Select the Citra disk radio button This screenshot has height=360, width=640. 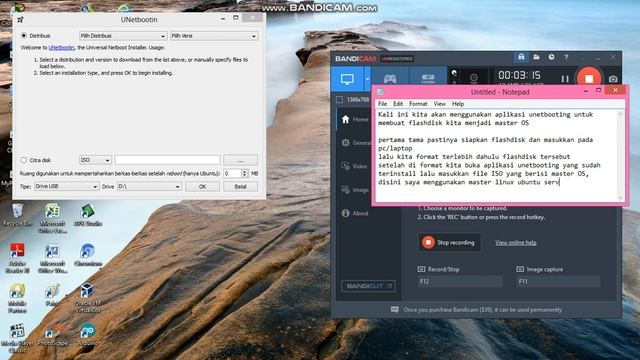[24, 160]
